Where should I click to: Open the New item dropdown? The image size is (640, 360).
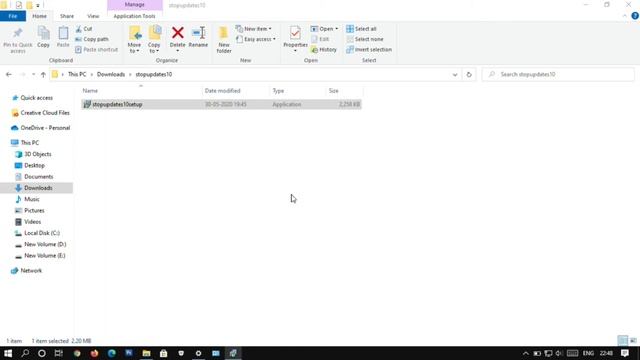pyautogui.click(x=253, y=29)
